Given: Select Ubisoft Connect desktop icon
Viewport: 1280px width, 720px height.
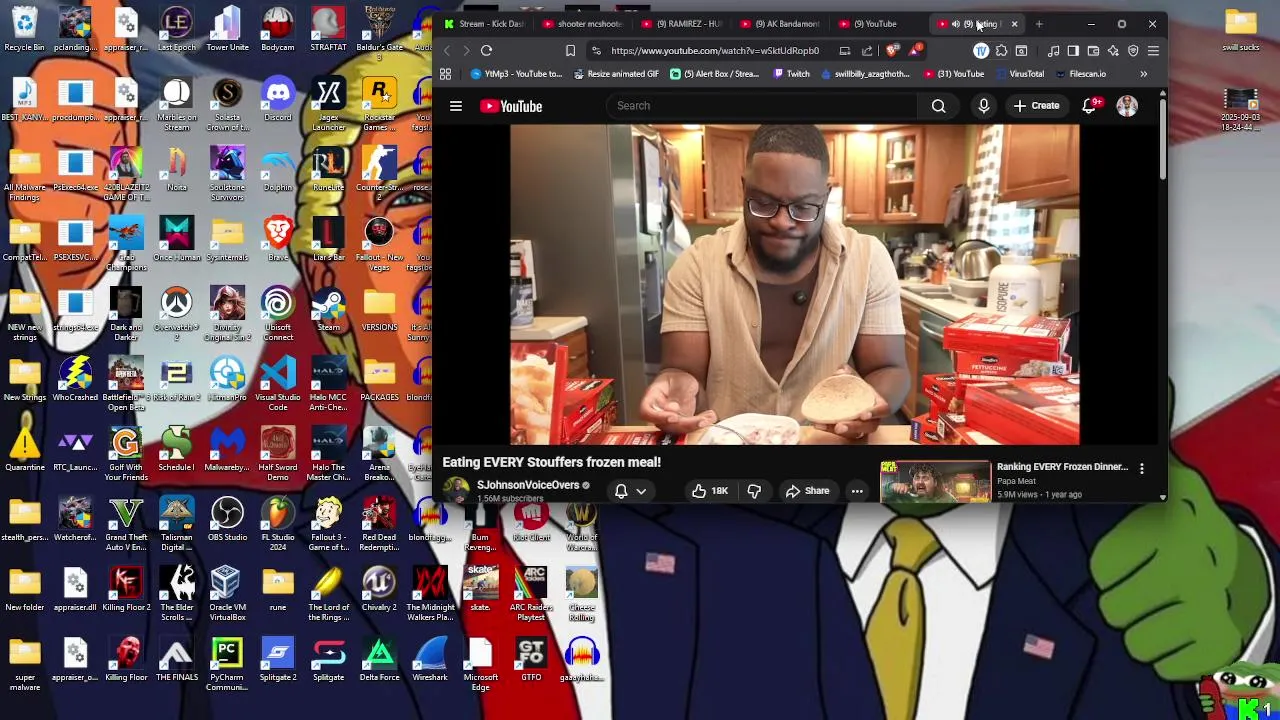Looking at the screenshot, I should (x=278, y=314).
